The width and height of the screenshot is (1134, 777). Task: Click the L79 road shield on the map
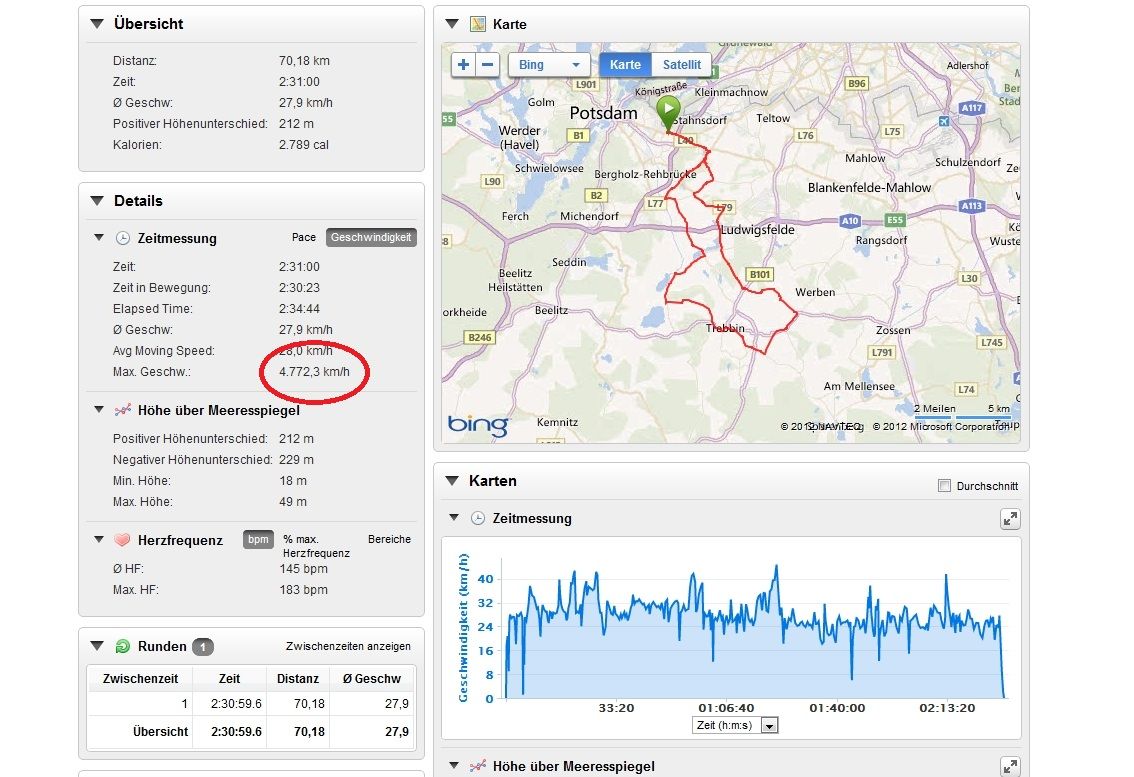724,208
